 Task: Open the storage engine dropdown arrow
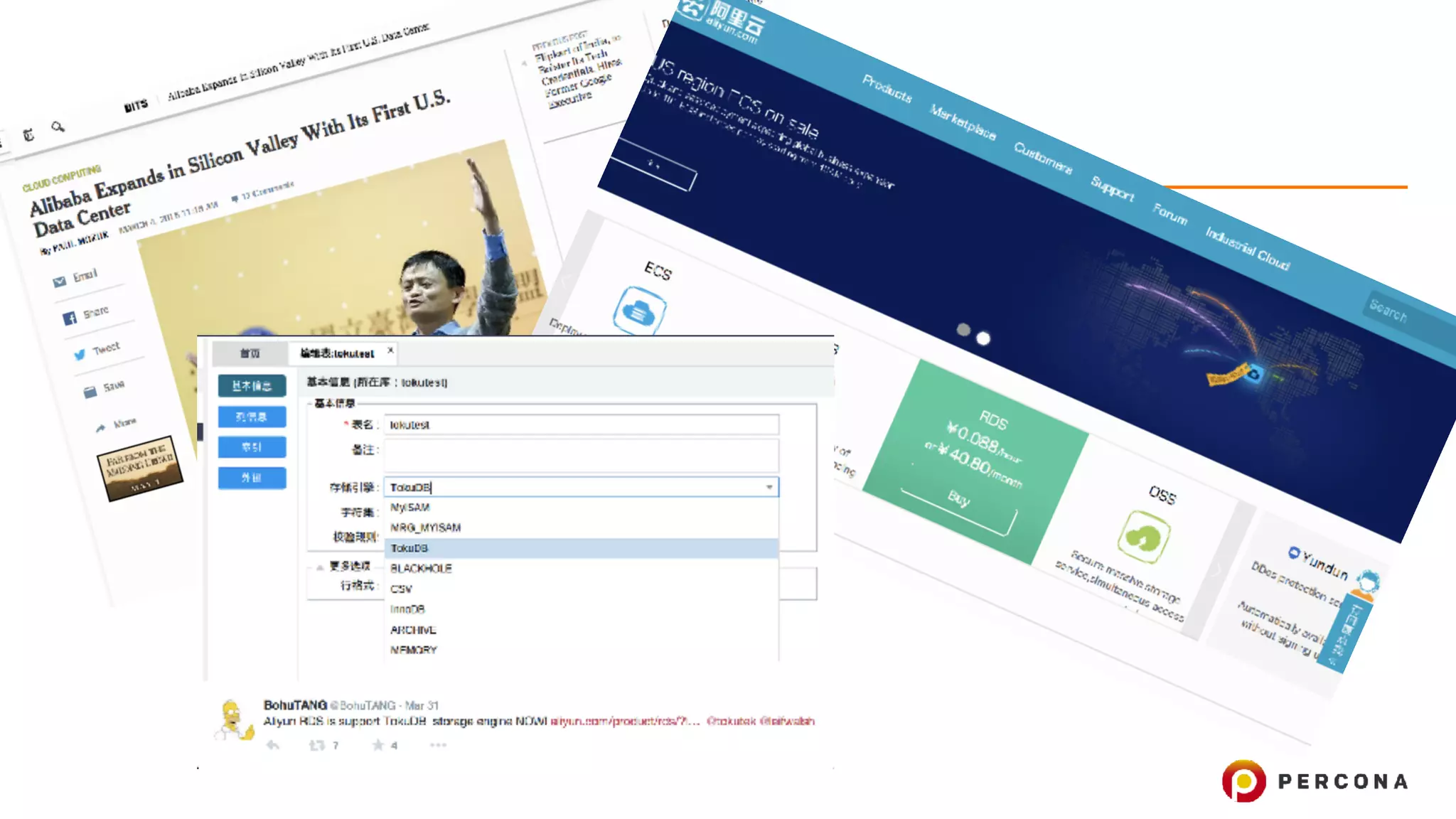tap(769, 487)
